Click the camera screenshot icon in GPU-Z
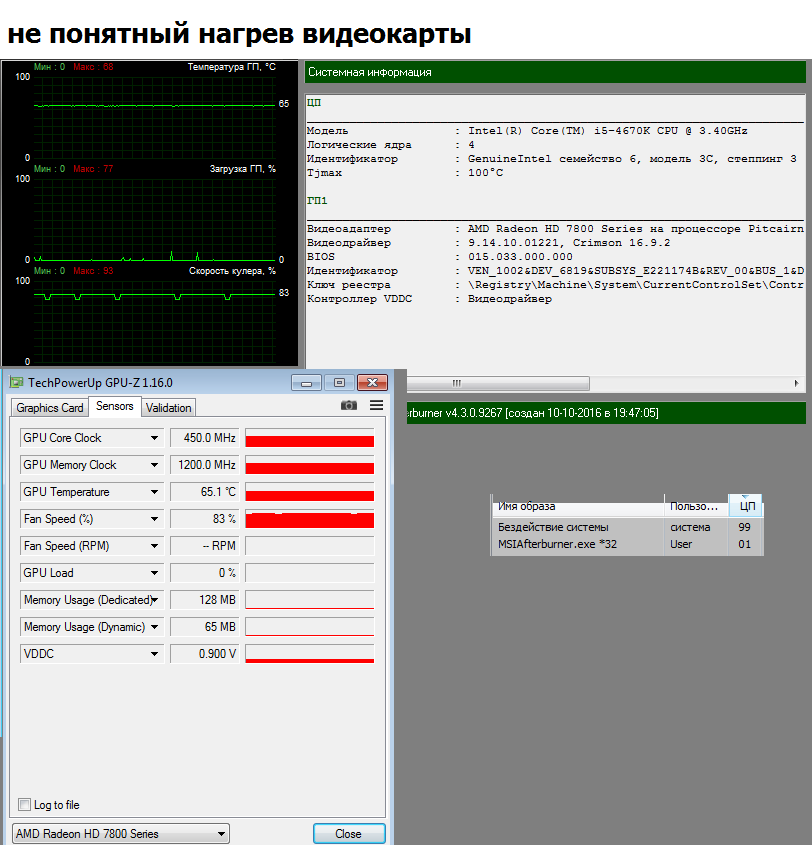The width and height of the screenshot is (812, 845). point(348,405)
